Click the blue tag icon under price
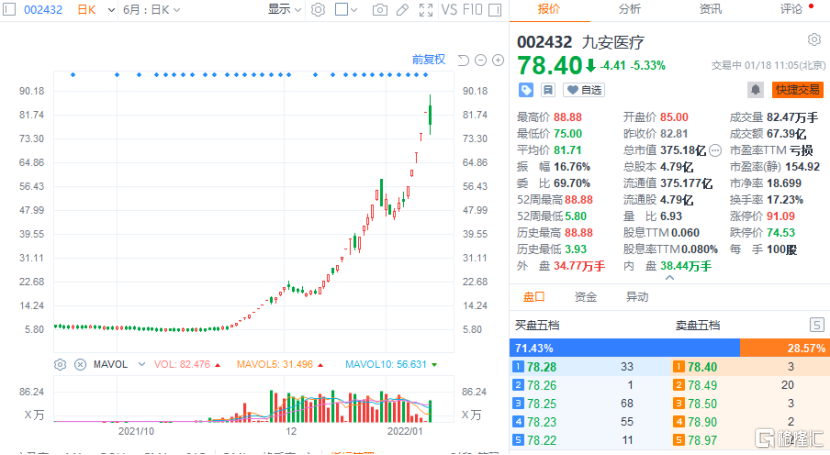The width and height of the screenshot is (830, 455). (x=526, y=90)
